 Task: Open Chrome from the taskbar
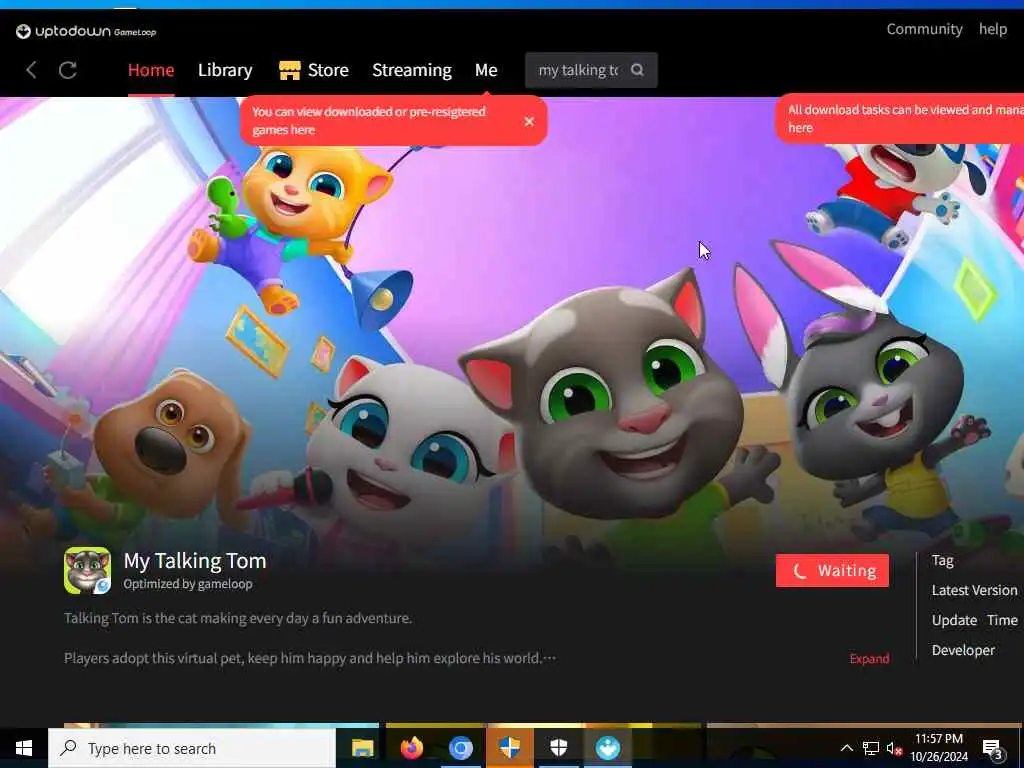click(460, 748)
